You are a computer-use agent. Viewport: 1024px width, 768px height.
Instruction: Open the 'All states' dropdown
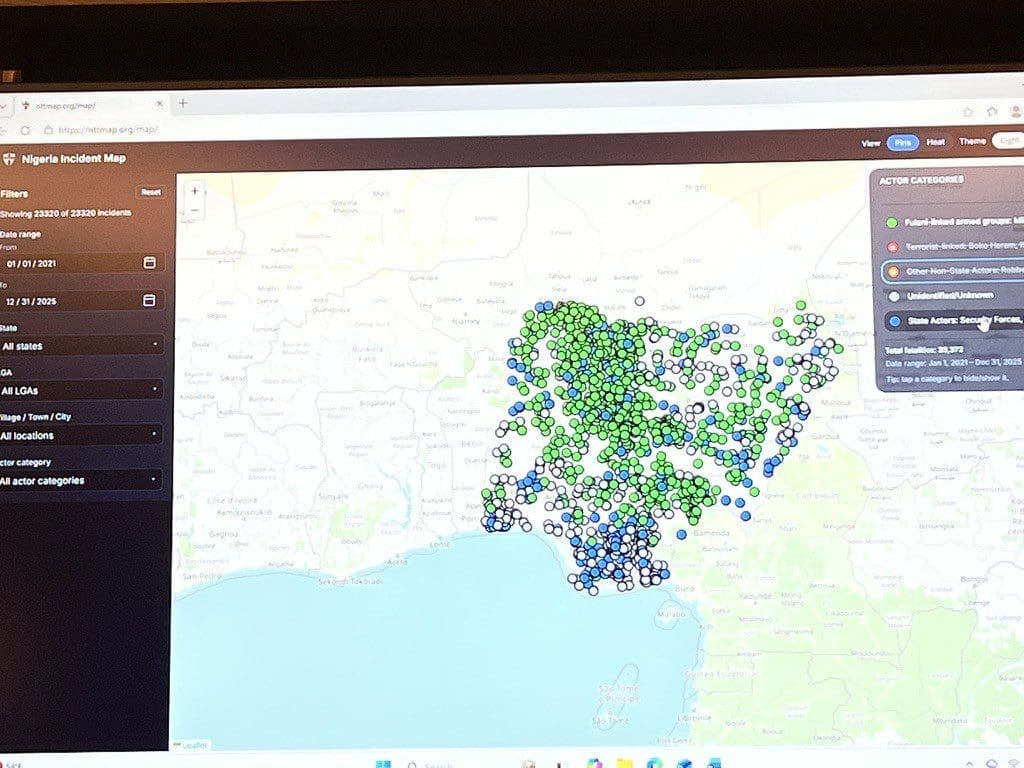(x=80, y=344)
